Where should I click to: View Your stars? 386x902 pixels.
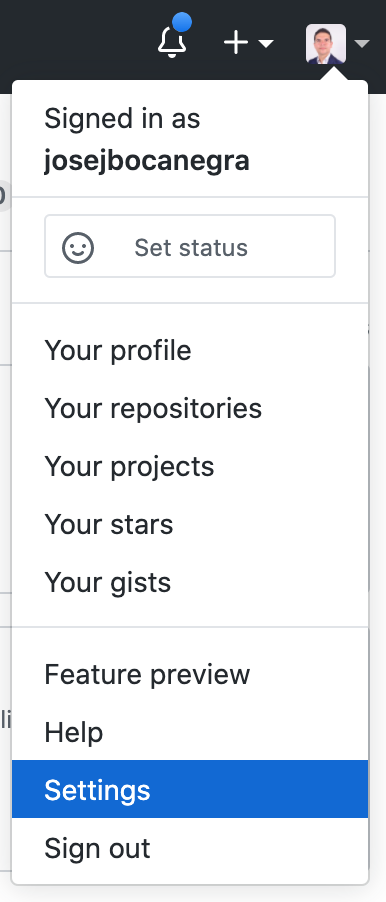point(190,525)
